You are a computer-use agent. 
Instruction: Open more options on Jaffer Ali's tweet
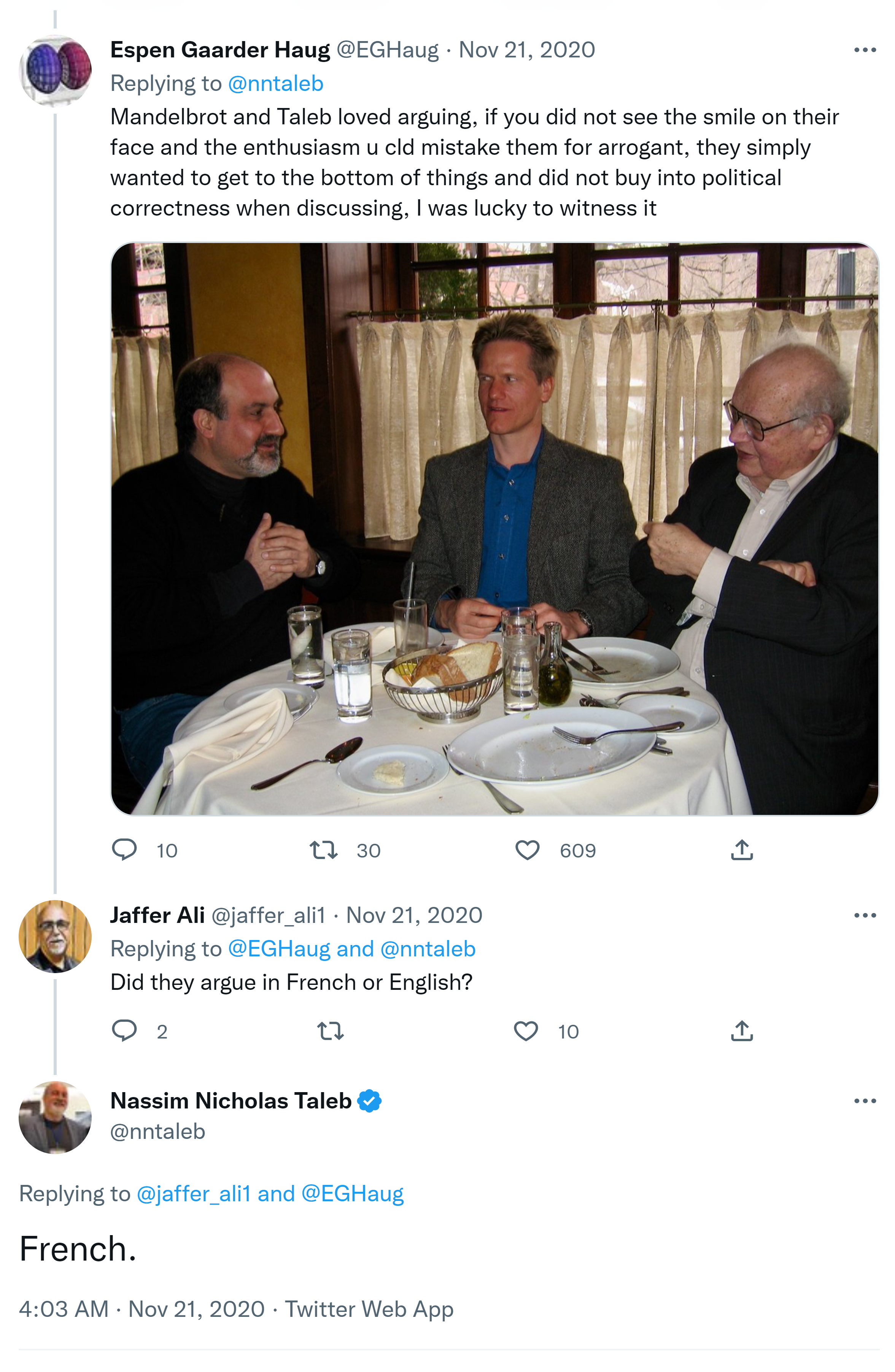tap(865, 915)
